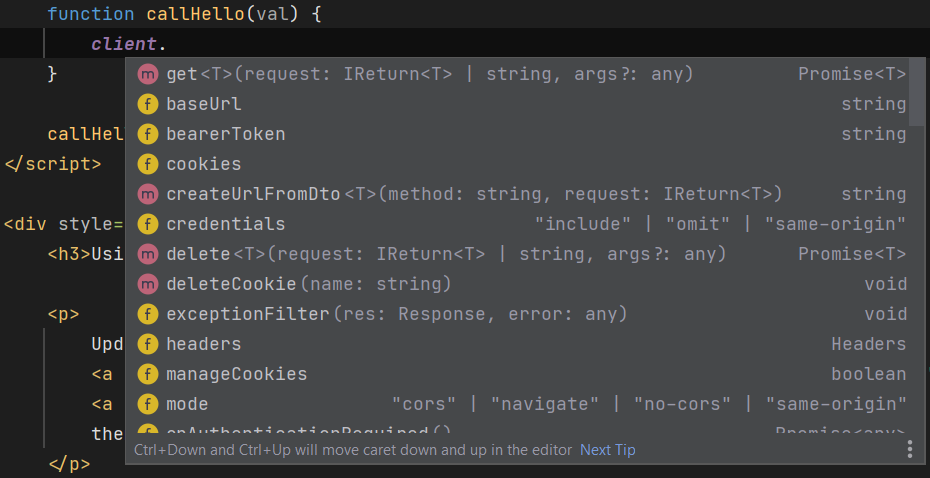Screen dimensions: 930x478
Task: Select the mode completion entry
Action: click(x=187, y=404)
